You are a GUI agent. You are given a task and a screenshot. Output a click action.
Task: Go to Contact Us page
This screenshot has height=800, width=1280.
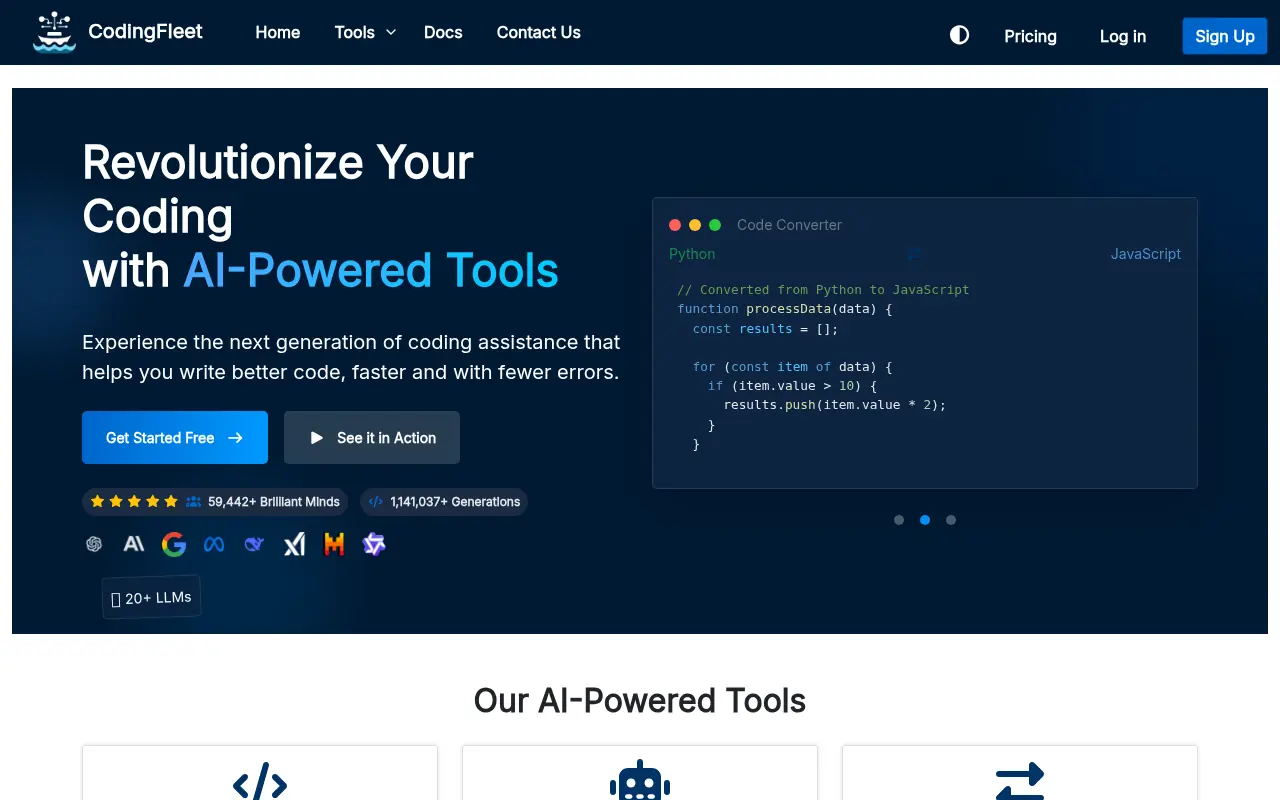tap(538, 32)
